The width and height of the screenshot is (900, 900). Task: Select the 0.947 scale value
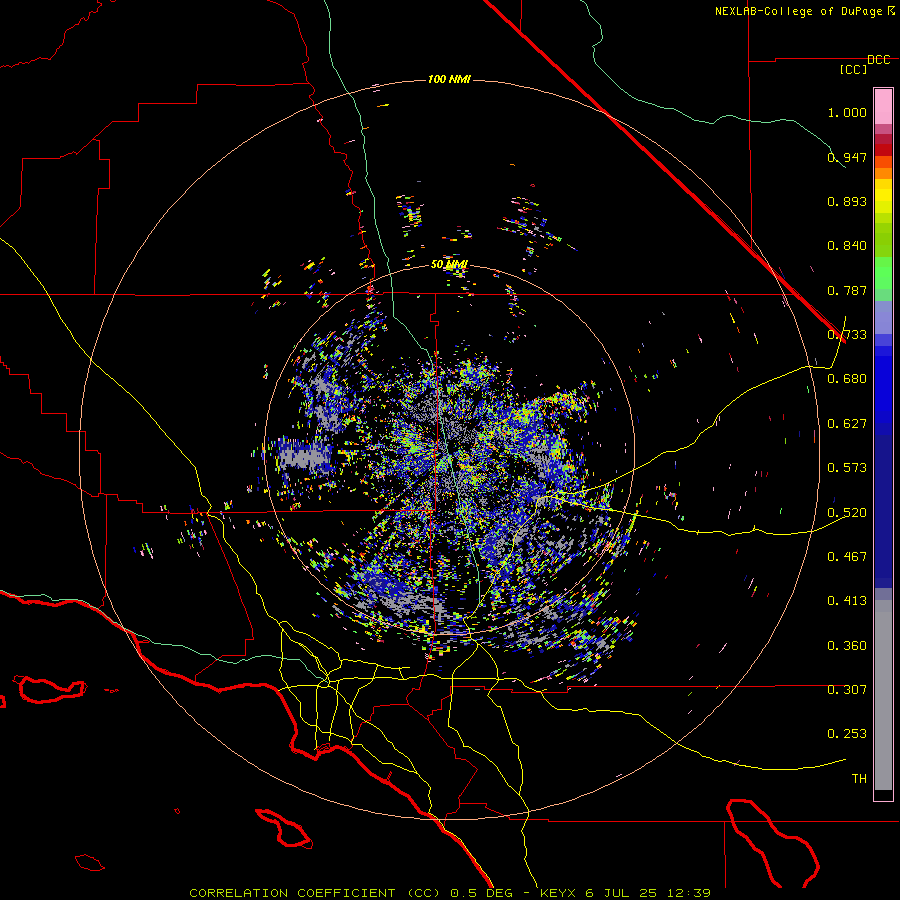(x=847, y=157)
